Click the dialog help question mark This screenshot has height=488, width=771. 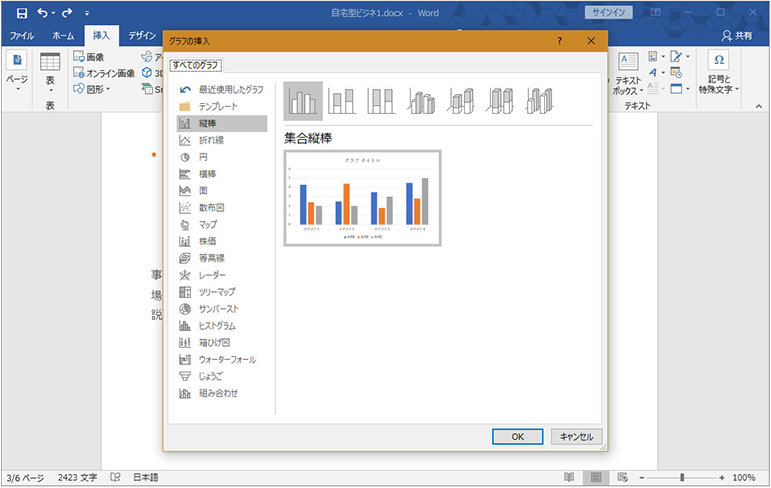560,41
